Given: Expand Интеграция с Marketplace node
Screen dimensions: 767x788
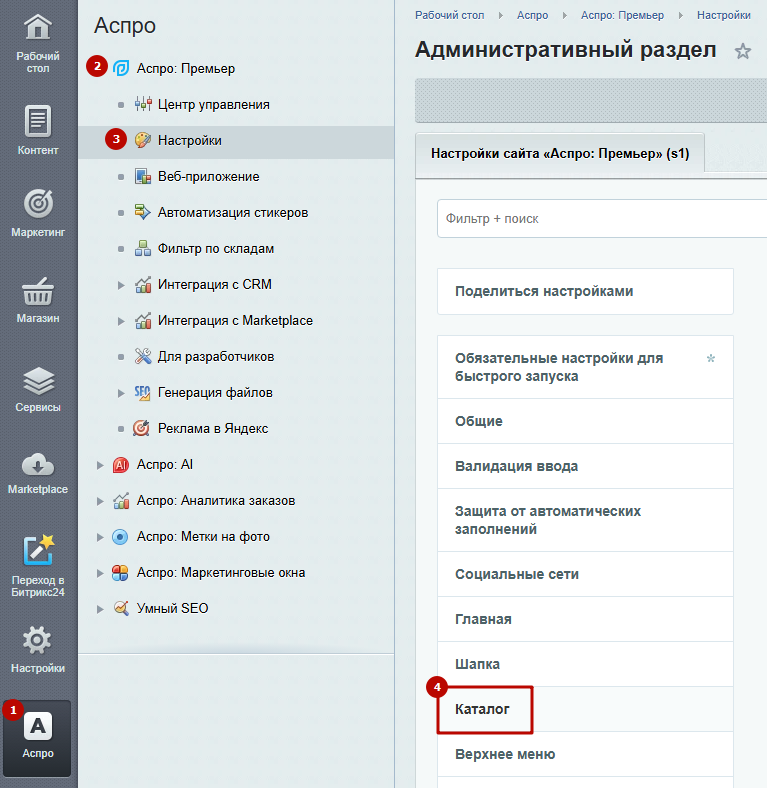Looking at the screenshot, I should [x=121, y=321].
